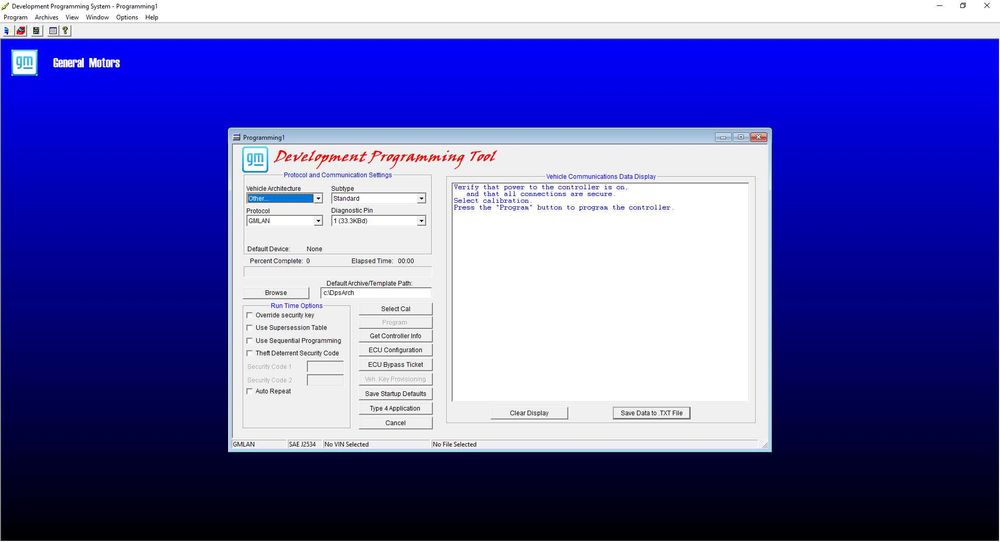Open the Help menu

151,17
